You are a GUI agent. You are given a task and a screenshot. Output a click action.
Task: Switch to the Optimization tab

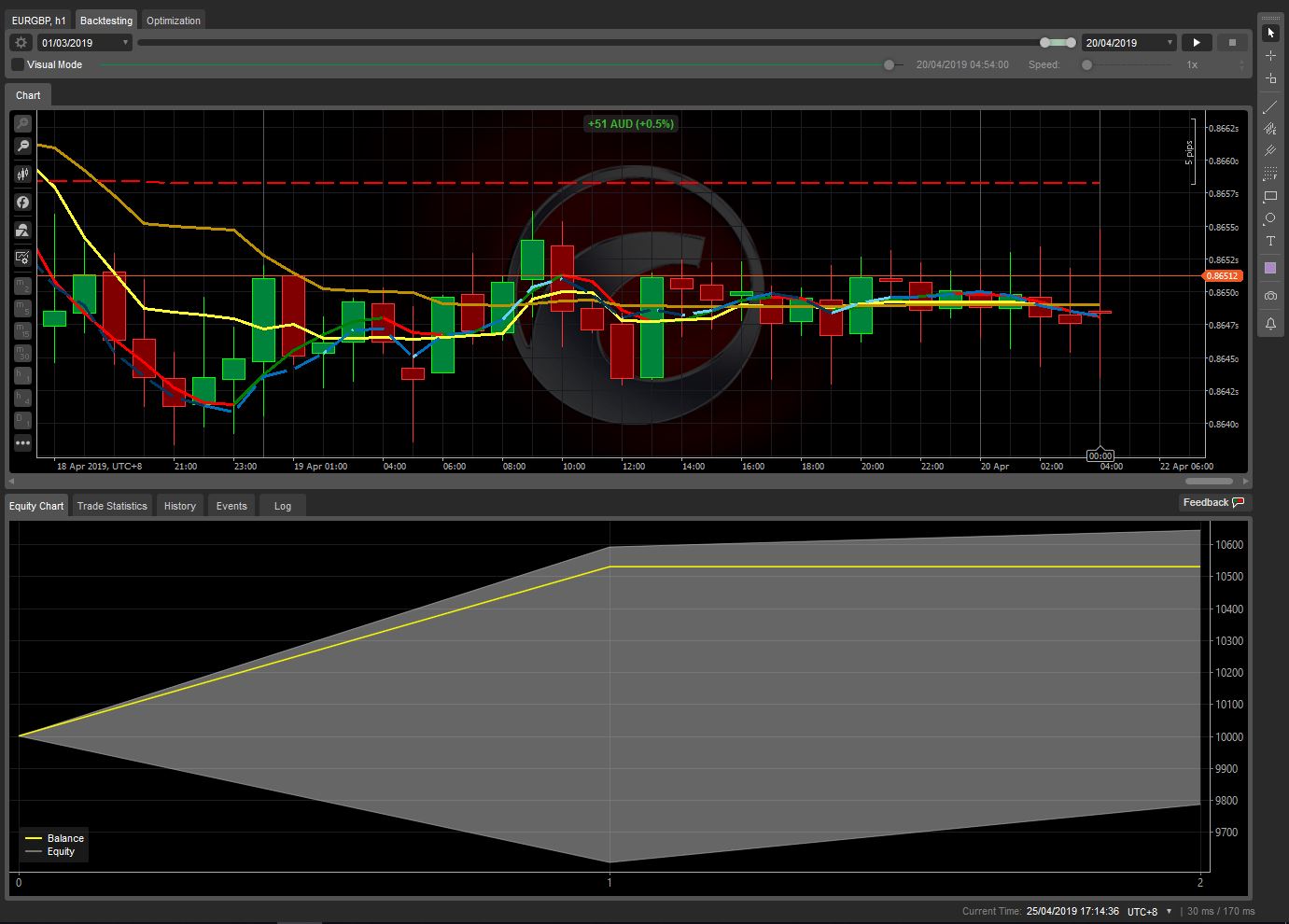[x=174, y=21]
